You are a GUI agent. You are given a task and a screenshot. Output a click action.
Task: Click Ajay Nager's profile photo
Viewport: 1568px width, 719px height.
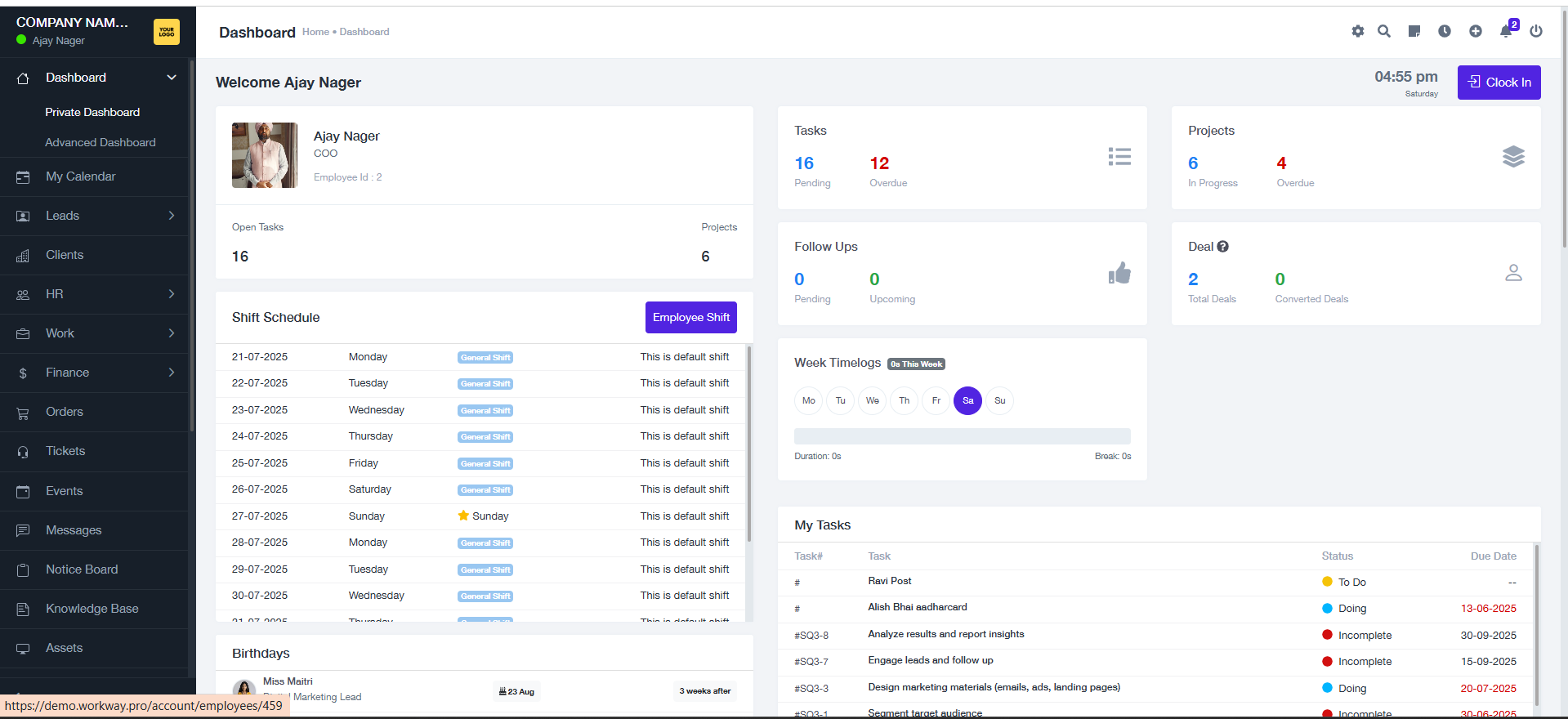pos(265,155)
